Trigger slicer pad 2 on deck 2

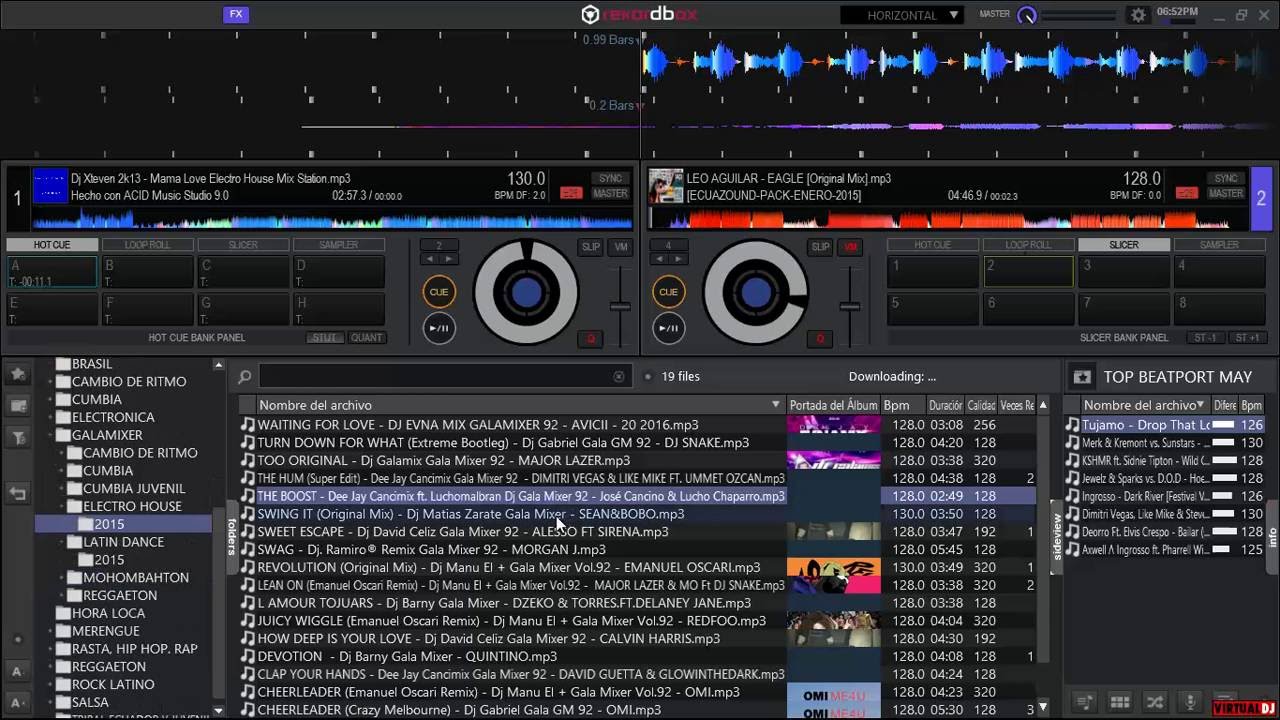click(x=1028, y=273)
